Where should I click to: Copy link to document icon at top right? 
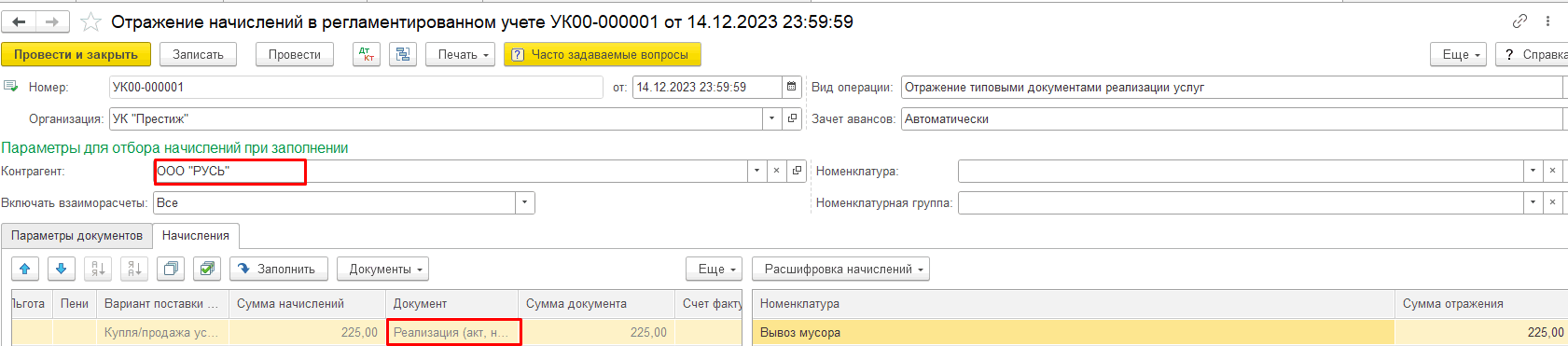point(1519,21)
